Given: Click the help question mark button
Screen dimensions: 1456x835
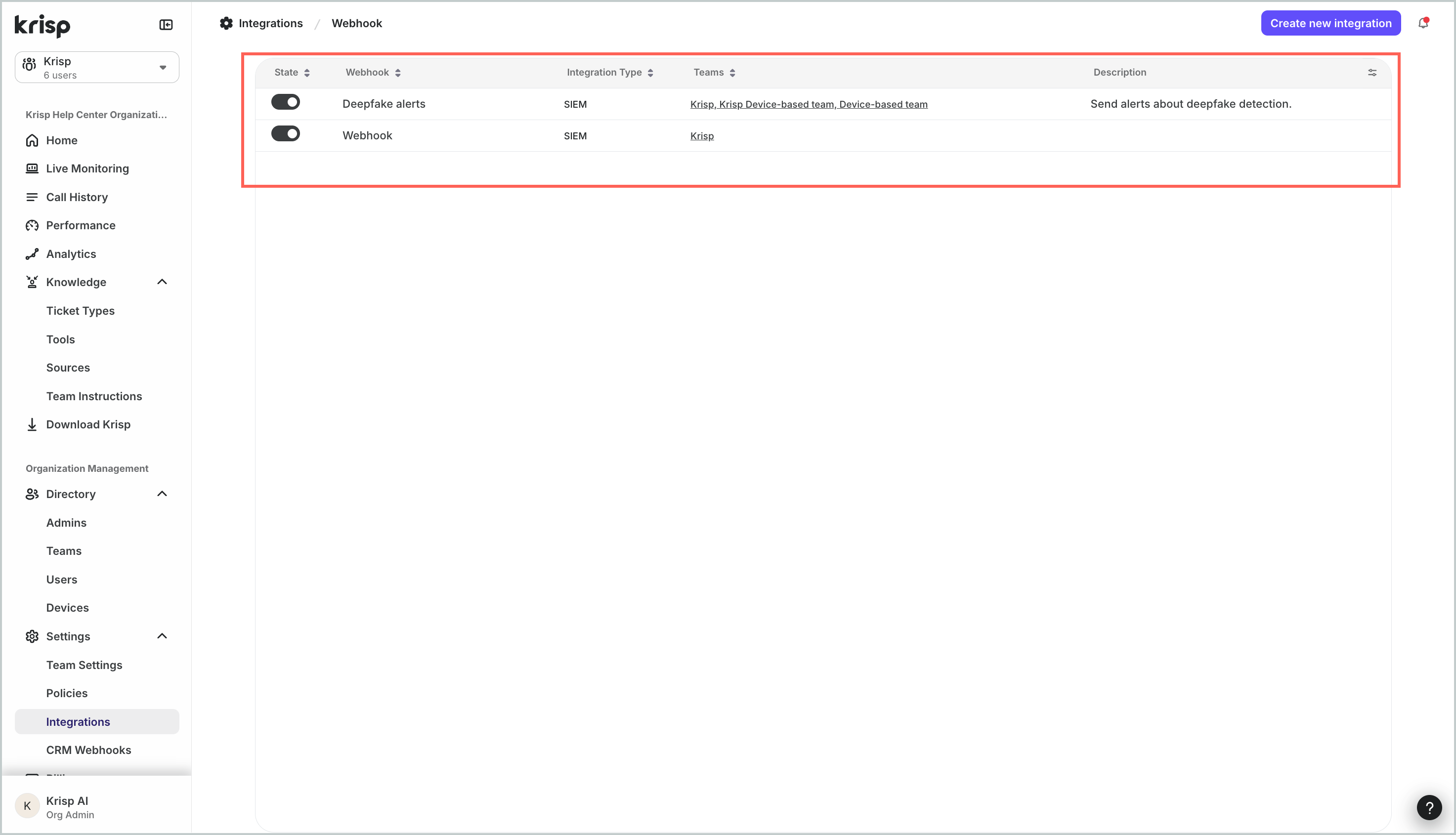Looking at the screenshot, I should point(1429,808).
